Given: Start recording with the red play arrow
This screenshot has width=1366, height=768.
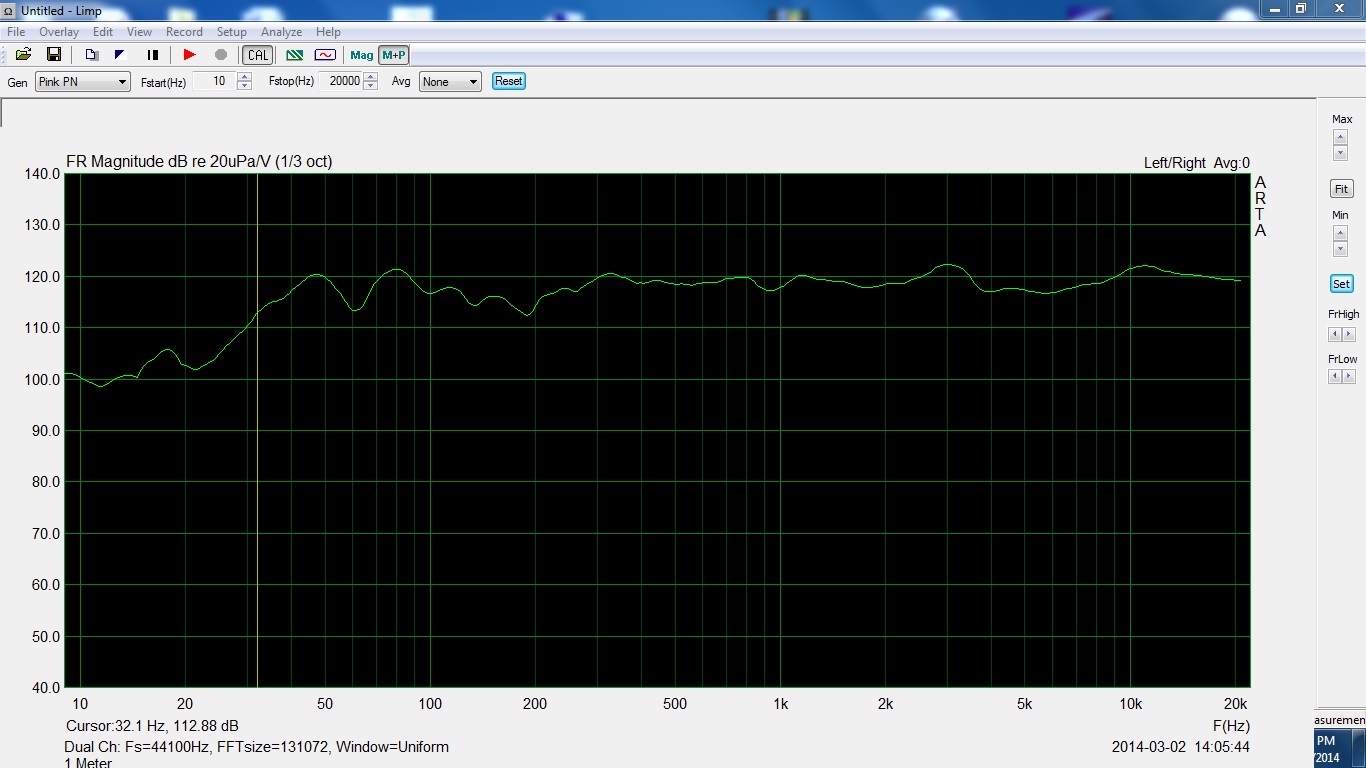Looking at the screenshot, I should [189, 55].
